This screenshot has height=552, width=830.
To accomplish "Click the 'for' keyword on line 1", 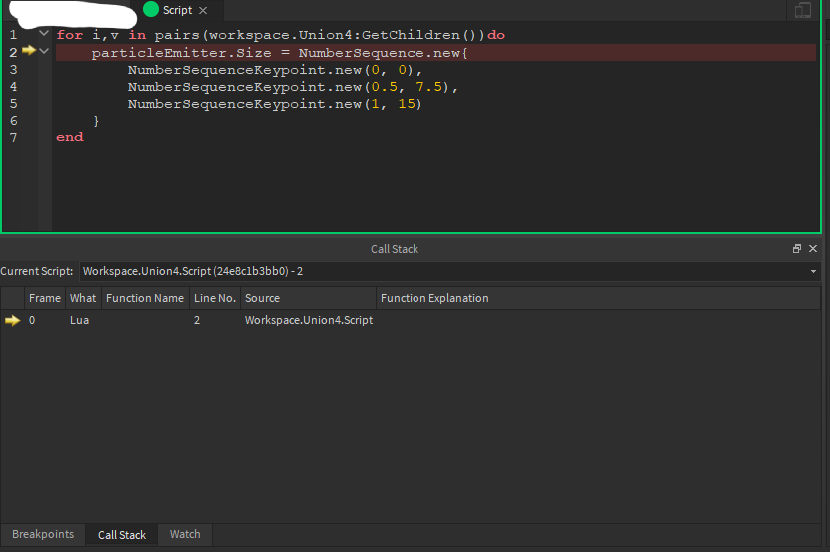I will 69,35.
